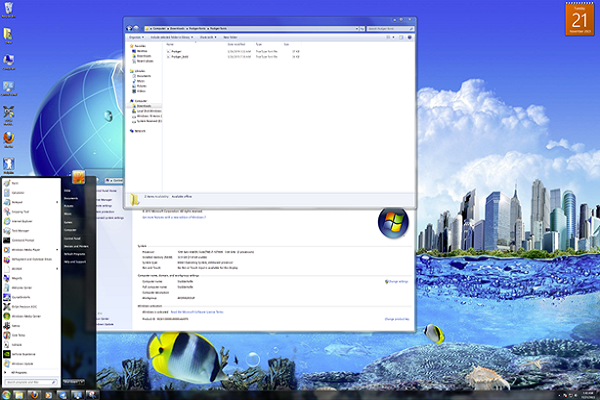600x400 pixels.
Task: Select Local Disk under Computer
Action: [148, 111]
